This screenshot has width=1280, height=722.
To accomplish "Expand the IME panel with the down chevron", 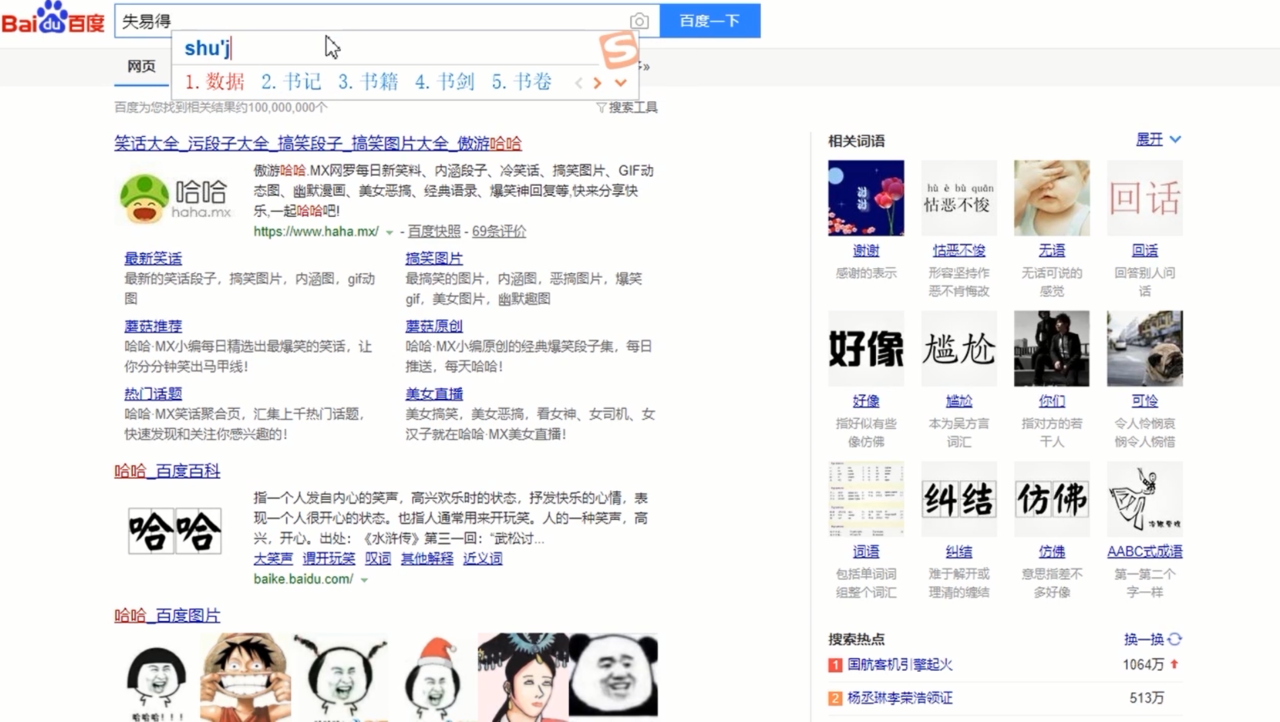I will [x=620, y=84].
